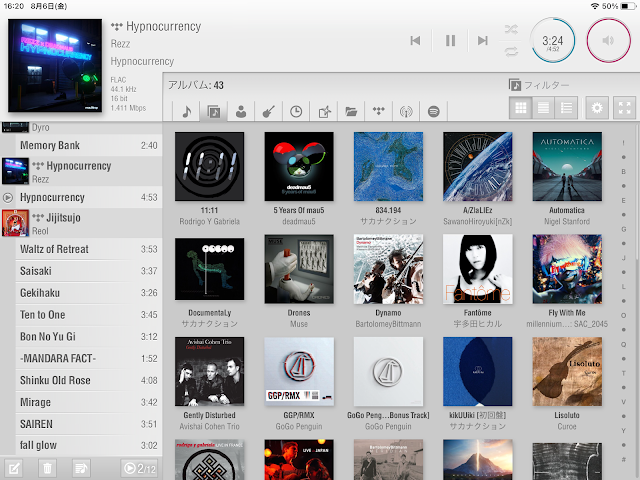Open the kikUUiki album cover
Viewport: 640px width, 480px height.
point(478,371)
